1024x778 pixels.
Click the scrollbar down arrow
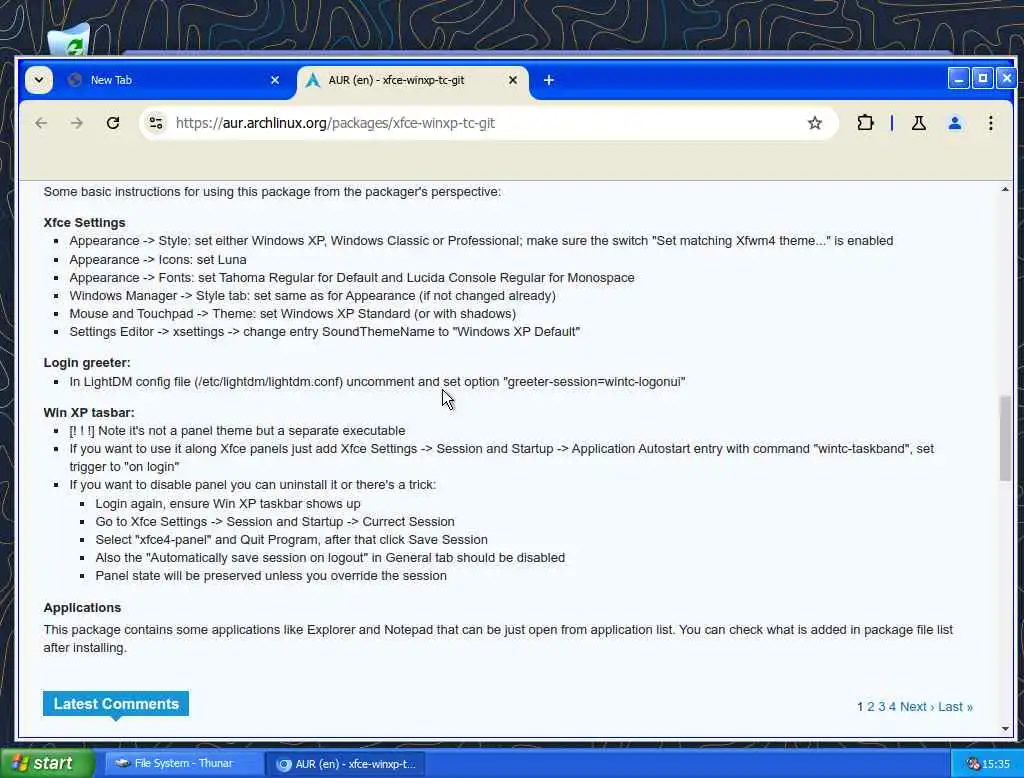coord(1005,729)
